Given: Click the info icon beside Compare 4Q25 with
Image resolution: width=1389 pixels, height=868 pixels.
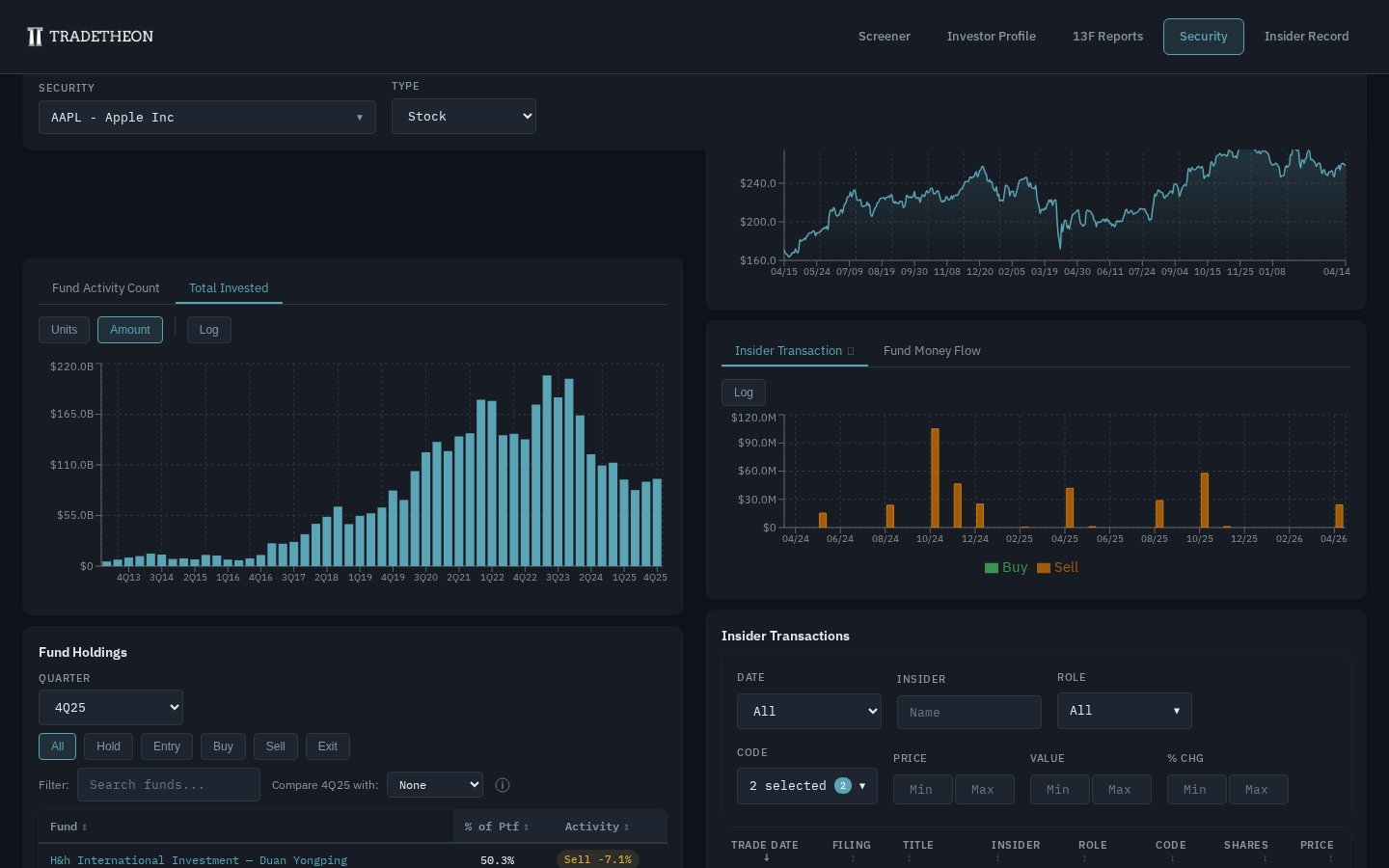Looking at the screenshot, I should point(503,785).
